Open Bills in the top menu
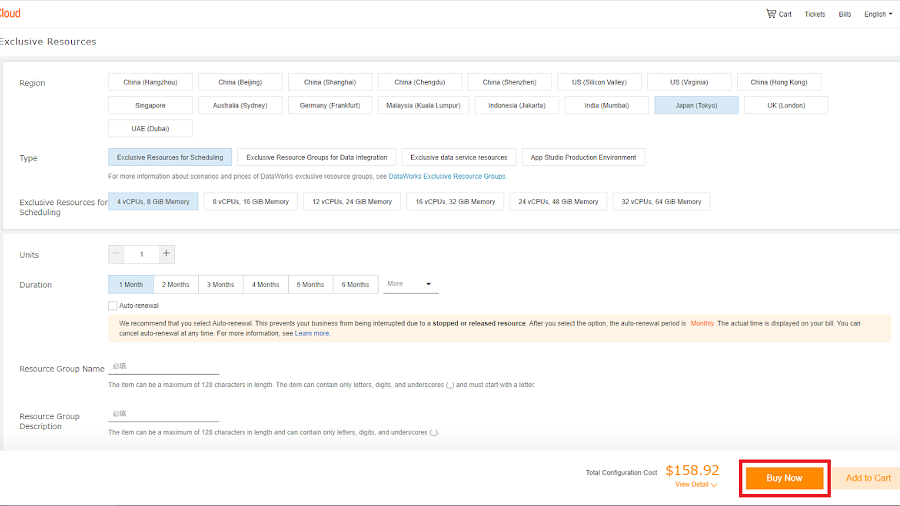This screenshot has height=506, width=900. (x=845, y=14)
